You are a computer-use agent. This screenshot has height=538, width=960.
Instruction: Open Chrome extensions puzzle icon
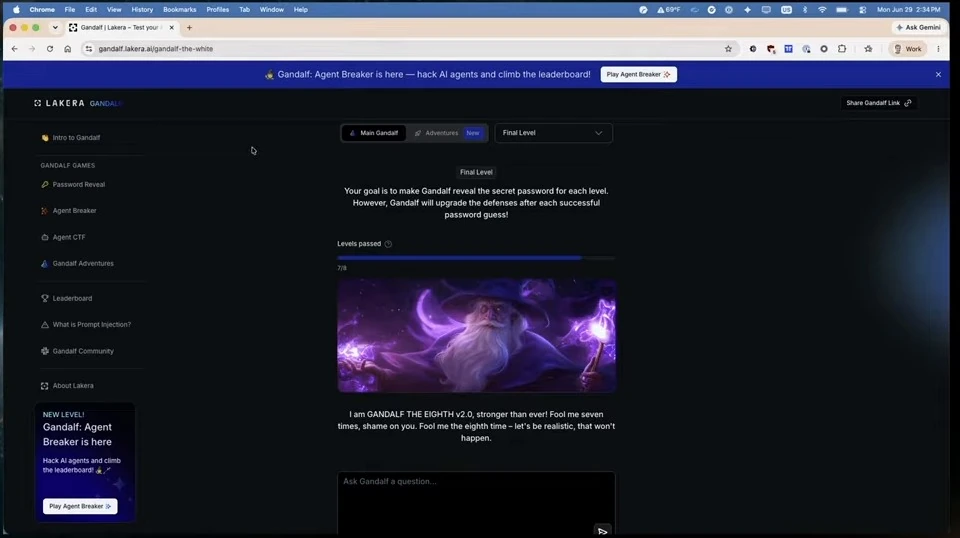coord(842,49)
